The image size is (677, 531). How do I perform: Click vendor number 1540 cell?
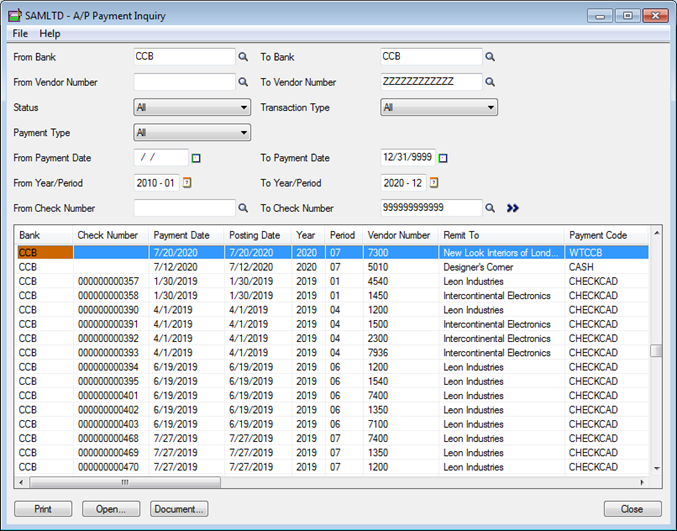coord(401,381)
